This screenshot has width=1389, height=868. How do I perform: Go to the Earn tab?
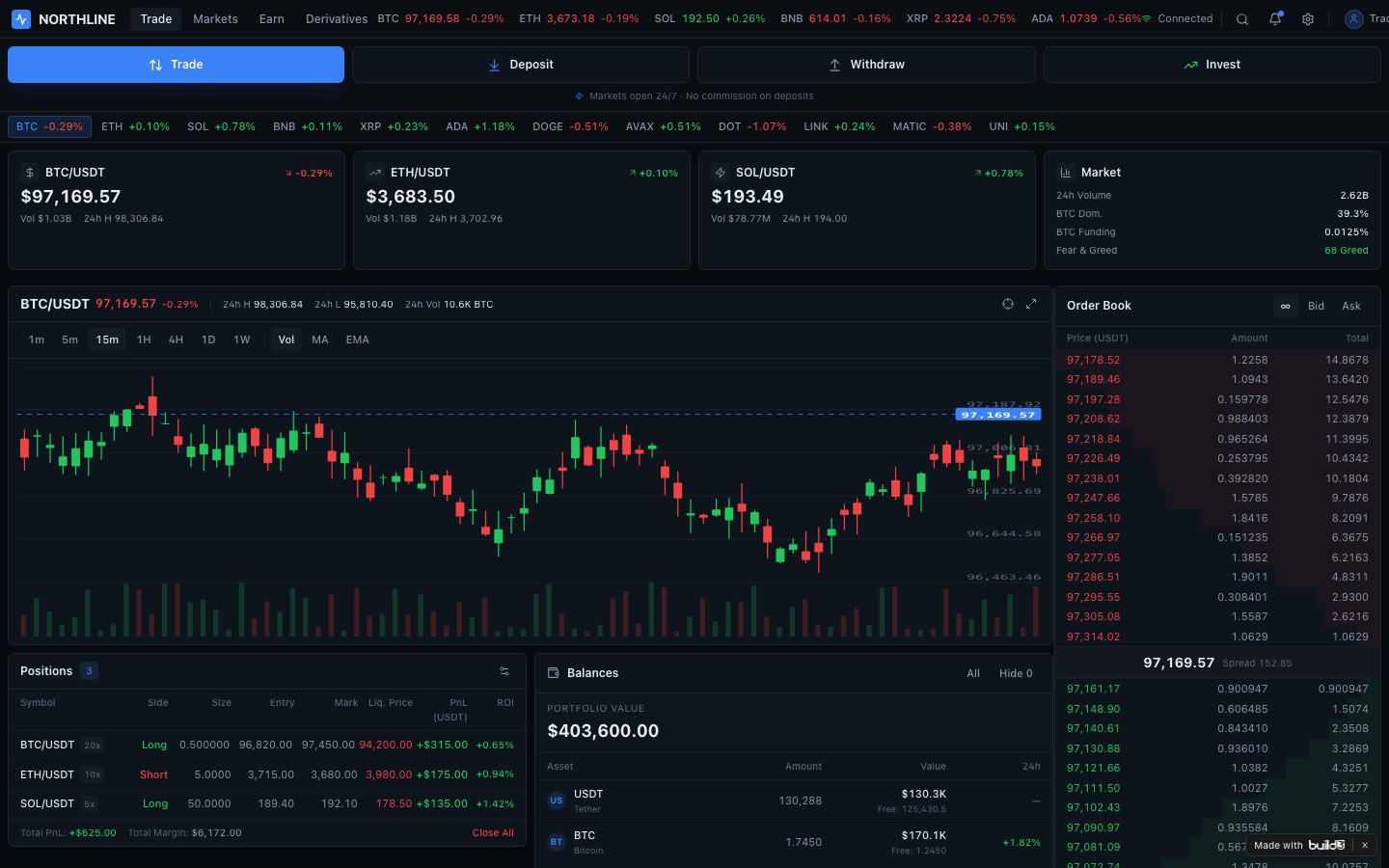(x=272, y=19)
